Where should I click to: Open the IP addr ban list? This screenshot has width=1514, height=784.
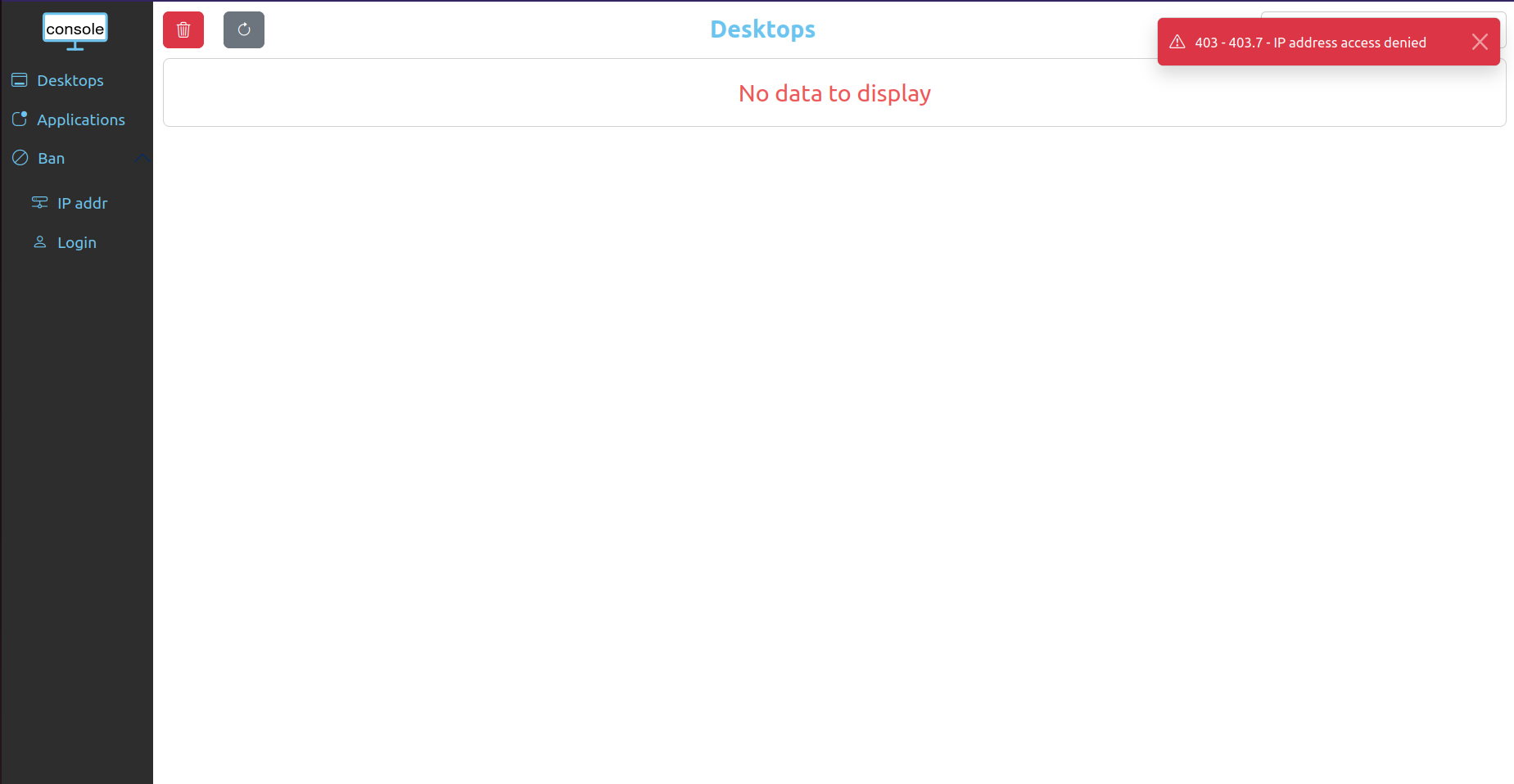tap(82, 202)
